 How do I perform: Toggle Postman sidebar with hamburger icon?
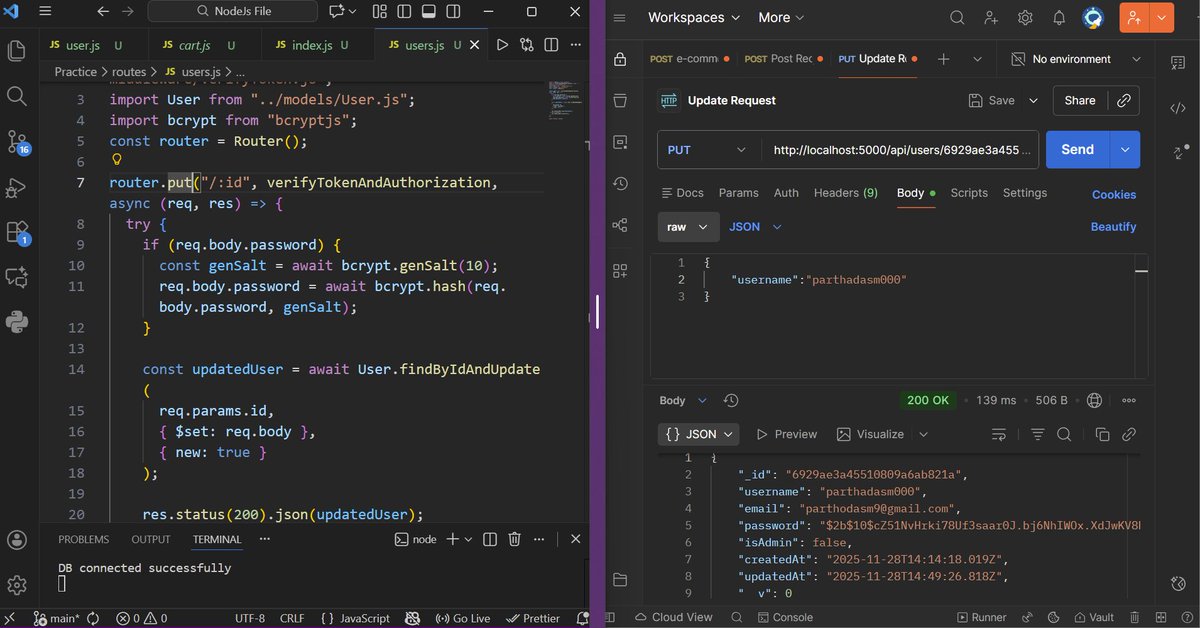(620, 18)
